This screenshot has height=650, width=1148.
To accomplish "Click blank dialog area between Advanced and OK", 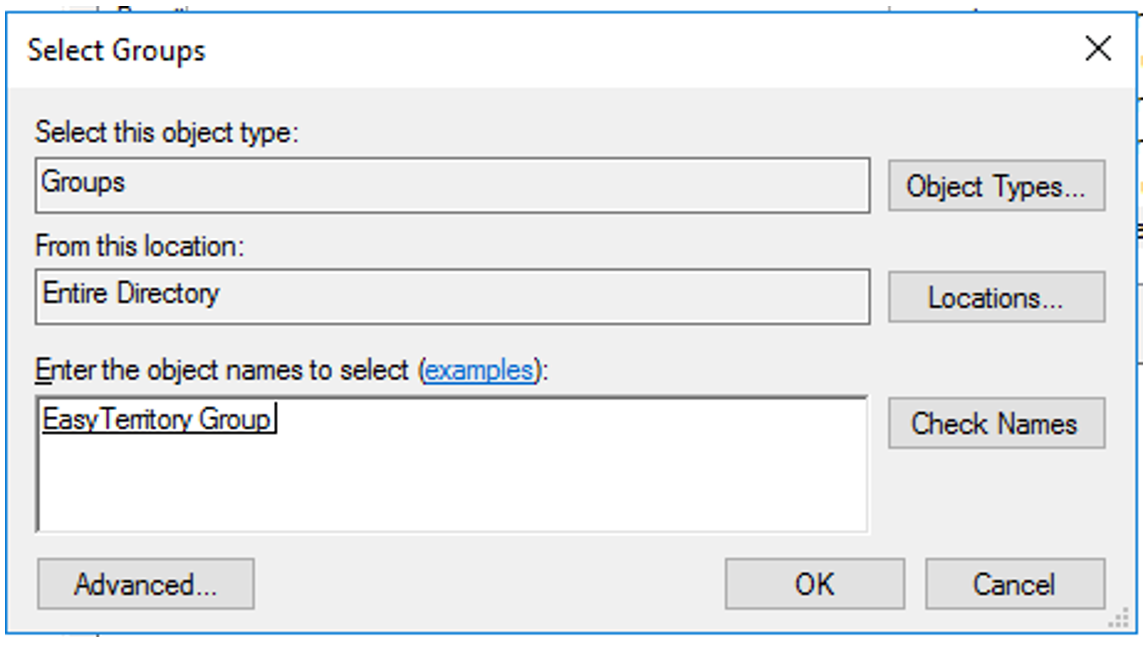I will tap(489, 584).
